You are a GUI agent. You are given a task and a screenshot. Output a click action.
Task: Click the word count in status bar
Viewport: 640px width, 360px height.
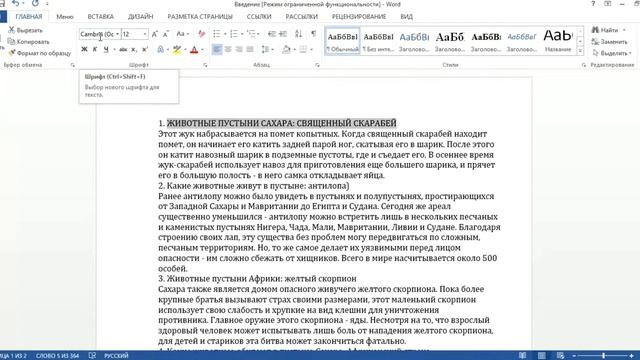pos(57,356)
